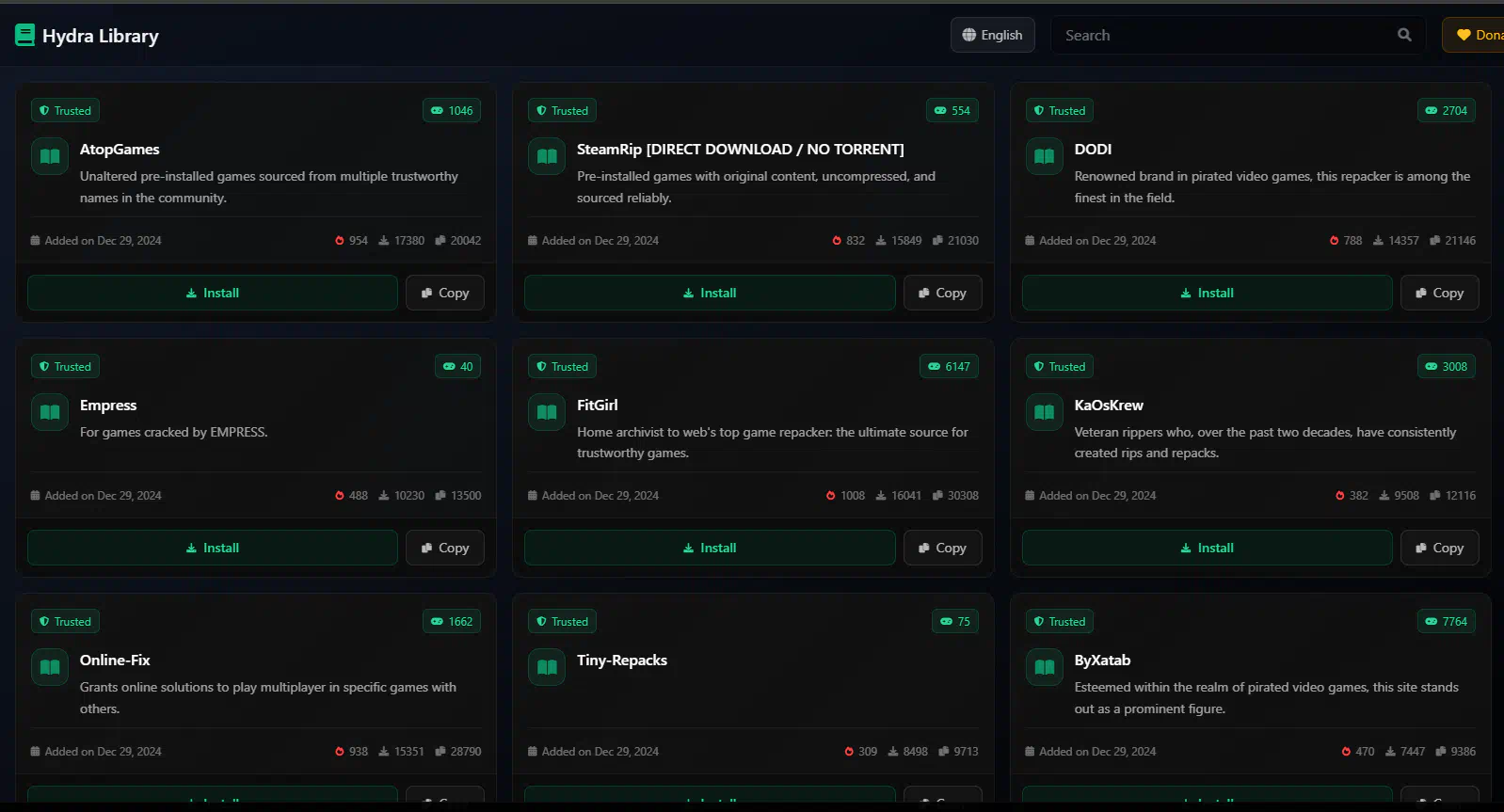Copy the SteamRip source link
This screenshot has width=1504, height=812.
point(942,293)
